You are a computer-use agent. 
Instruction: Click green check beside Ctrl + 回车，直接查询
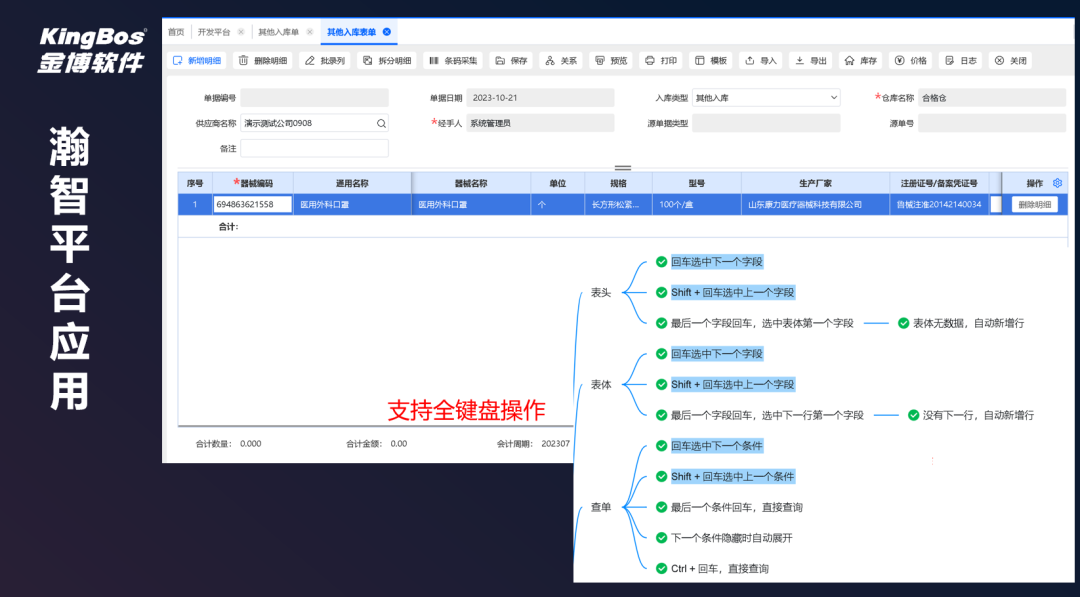[661, 568]
